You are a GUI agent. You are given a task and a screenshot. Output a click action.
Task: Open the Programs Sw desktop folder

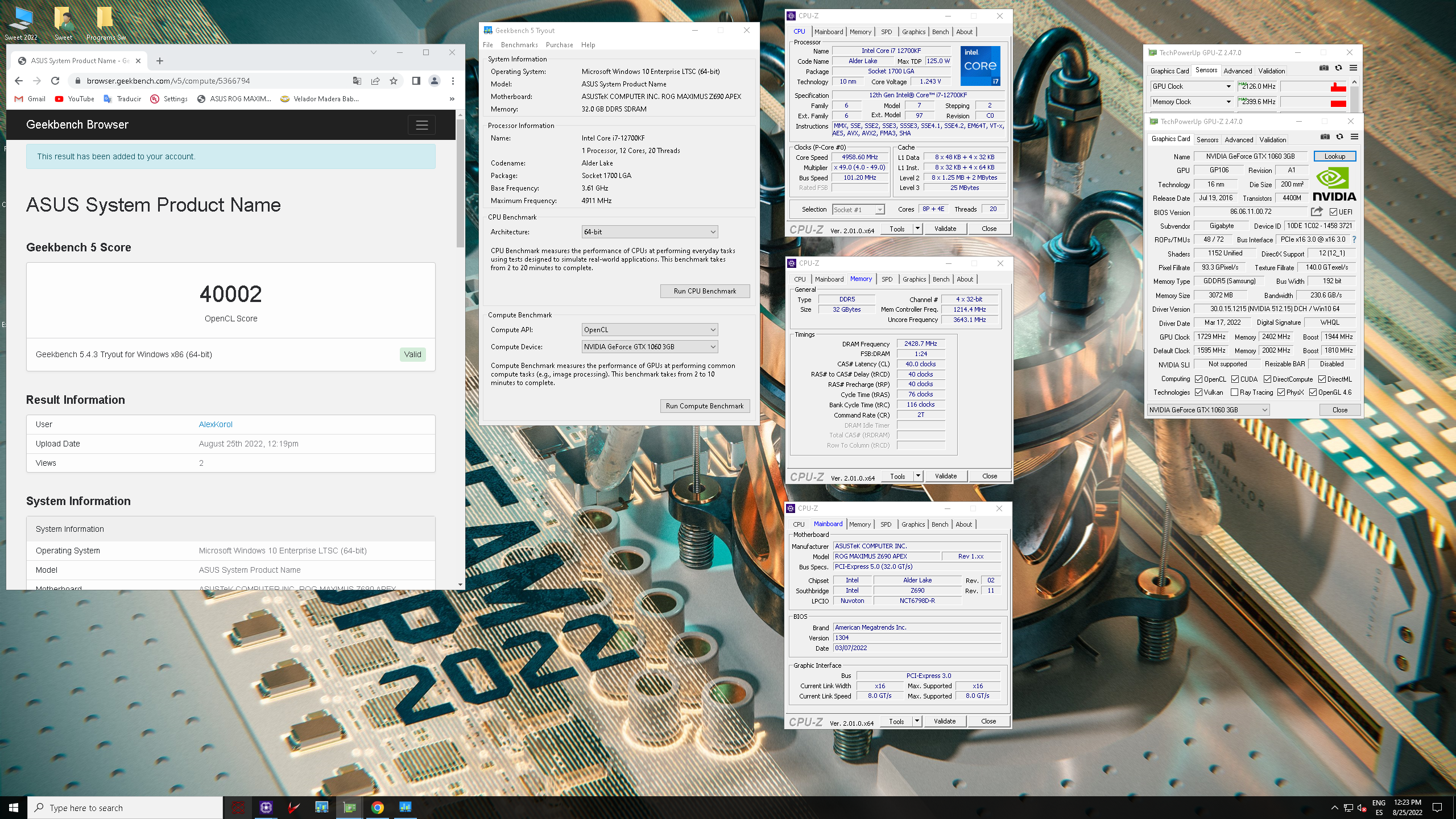(106, 23)
